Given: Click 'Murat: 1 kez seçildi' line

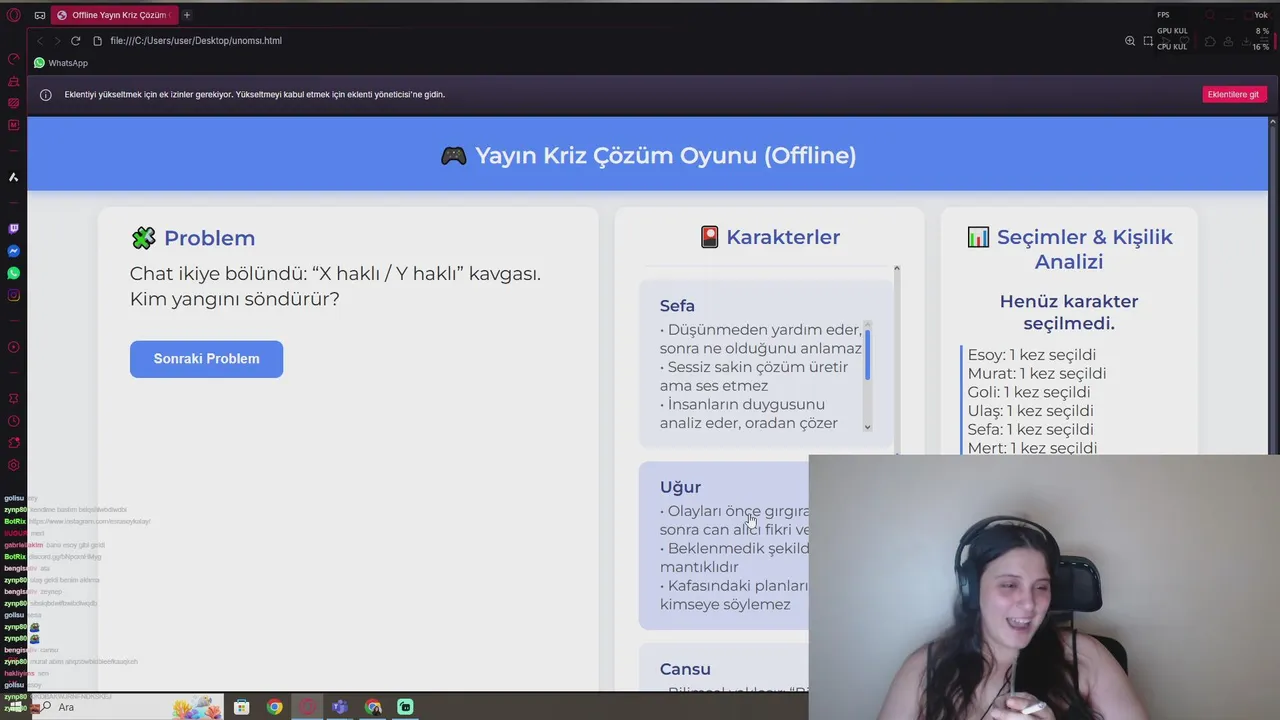Looking at the screenshot, I should 1037,373.
